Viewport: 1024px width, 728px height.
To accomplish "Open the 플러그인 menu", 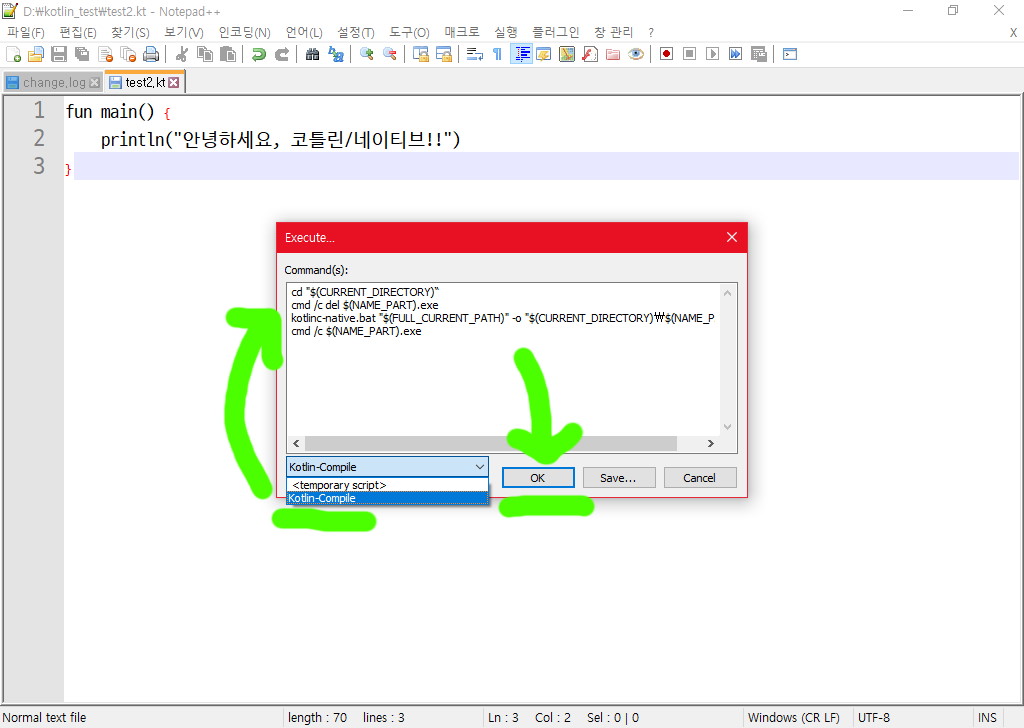I will [556, 32].
